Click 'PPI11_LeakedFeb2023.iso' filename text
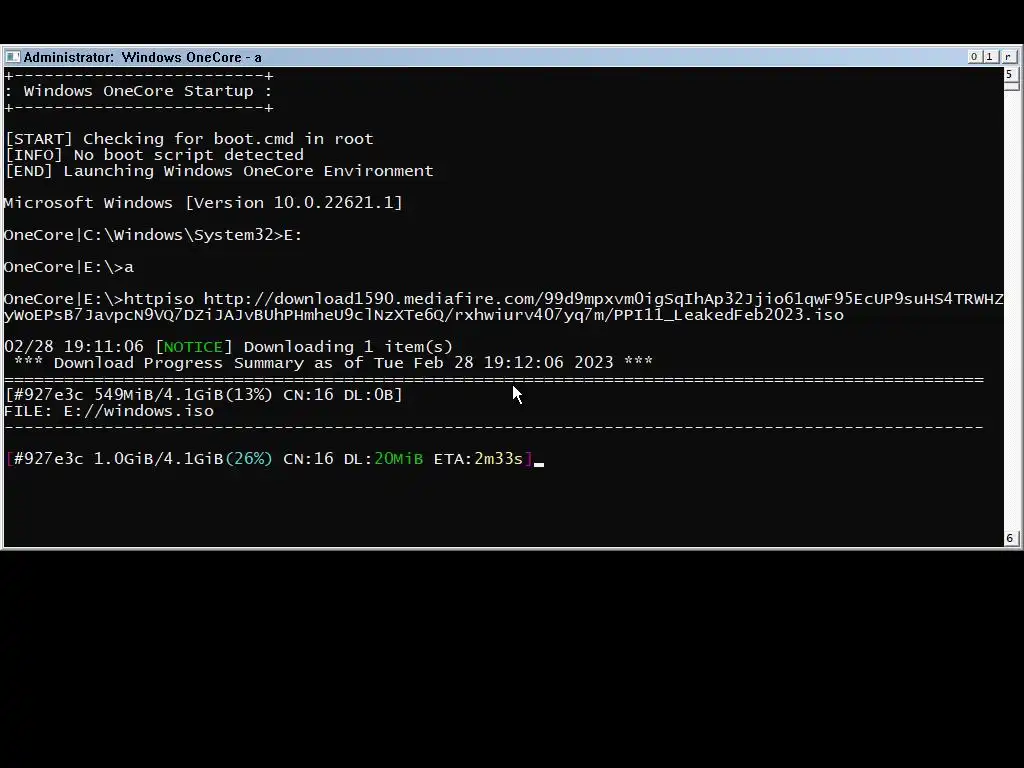Screen dimensions: 1024x768 click(x=729, y=315)
